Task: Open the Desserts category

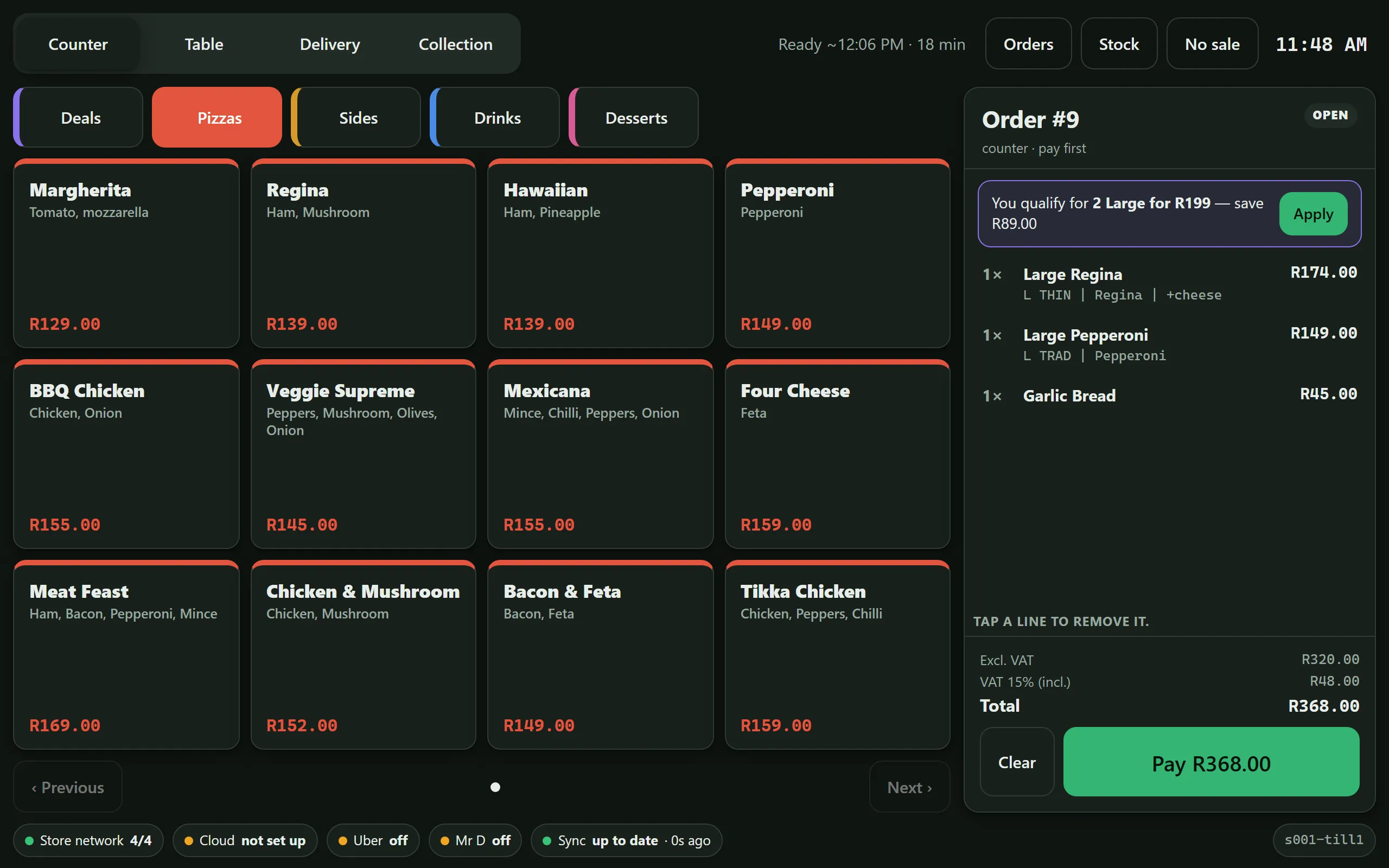Action: (634, 118)
